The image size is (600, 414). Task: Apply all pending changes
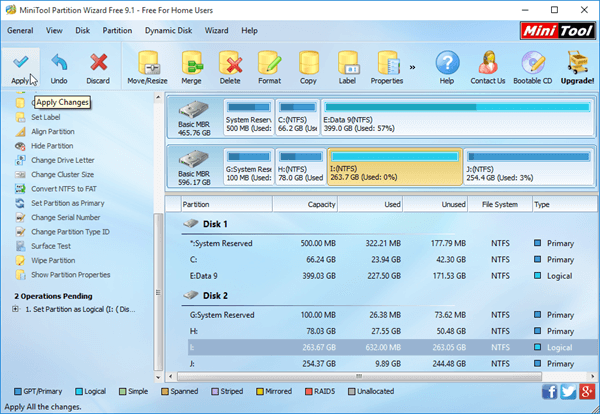point(21,68)
